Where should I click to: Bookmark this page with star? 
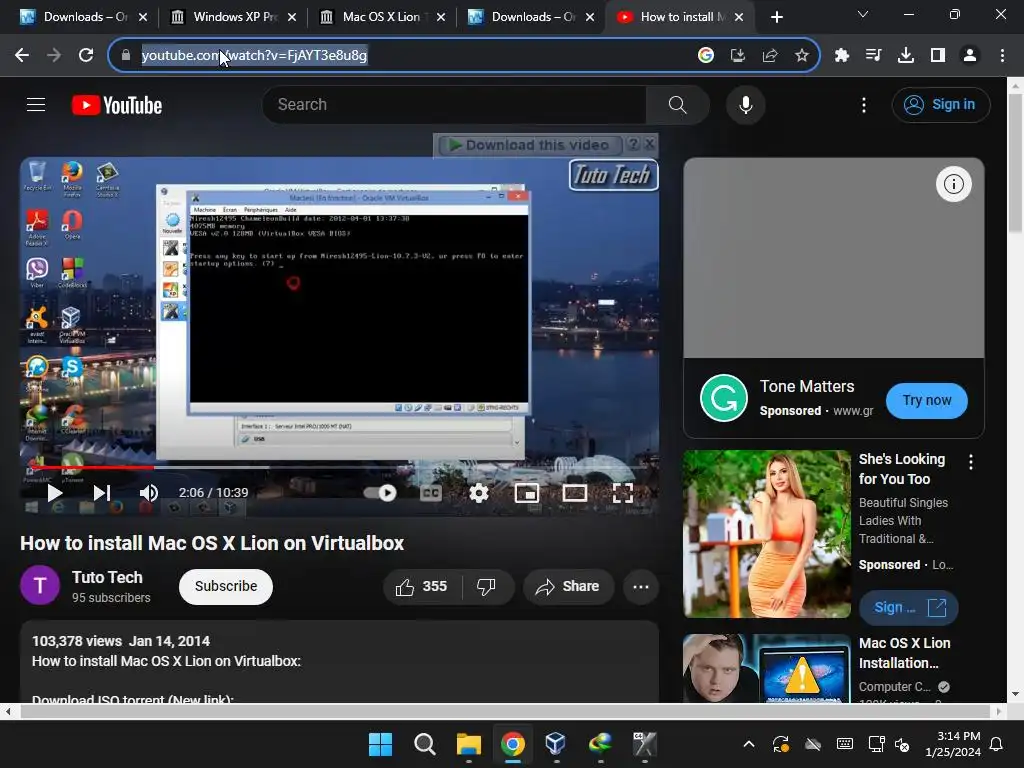[802, 56]
